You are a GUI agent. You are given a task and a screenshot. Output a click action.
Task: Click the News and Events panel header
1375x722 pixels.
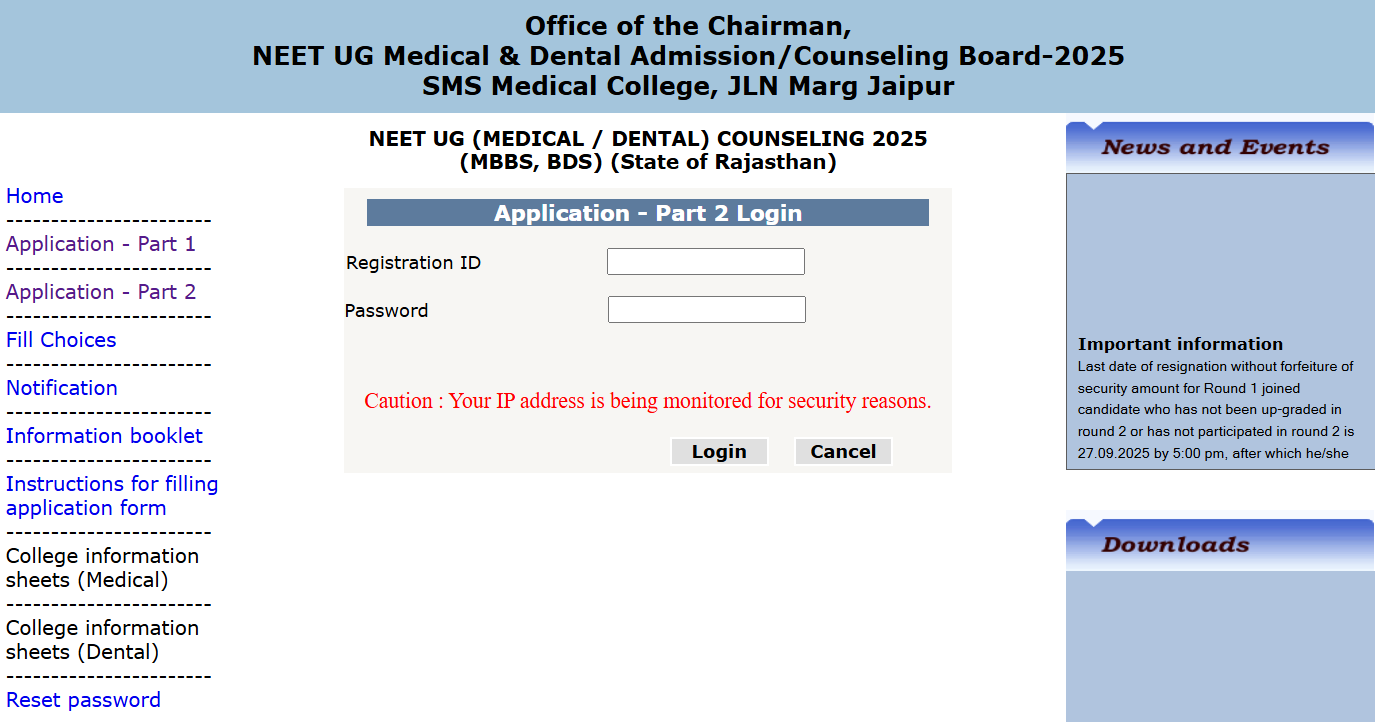tap(1215, 148)
